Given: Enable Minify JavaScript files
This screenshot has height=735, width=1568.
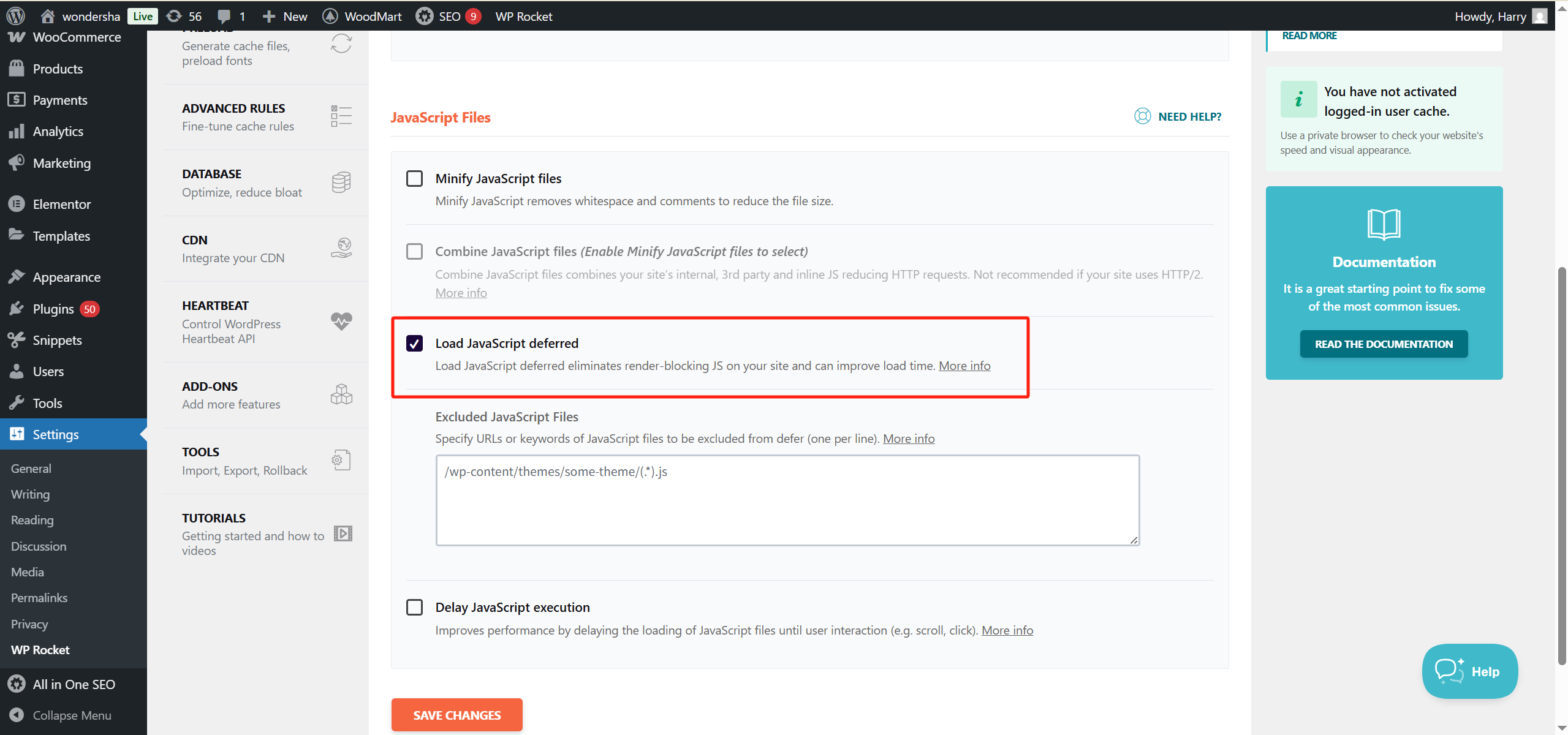Looking at the screenshot, I should pyautogui.click(x=414, y=178).
